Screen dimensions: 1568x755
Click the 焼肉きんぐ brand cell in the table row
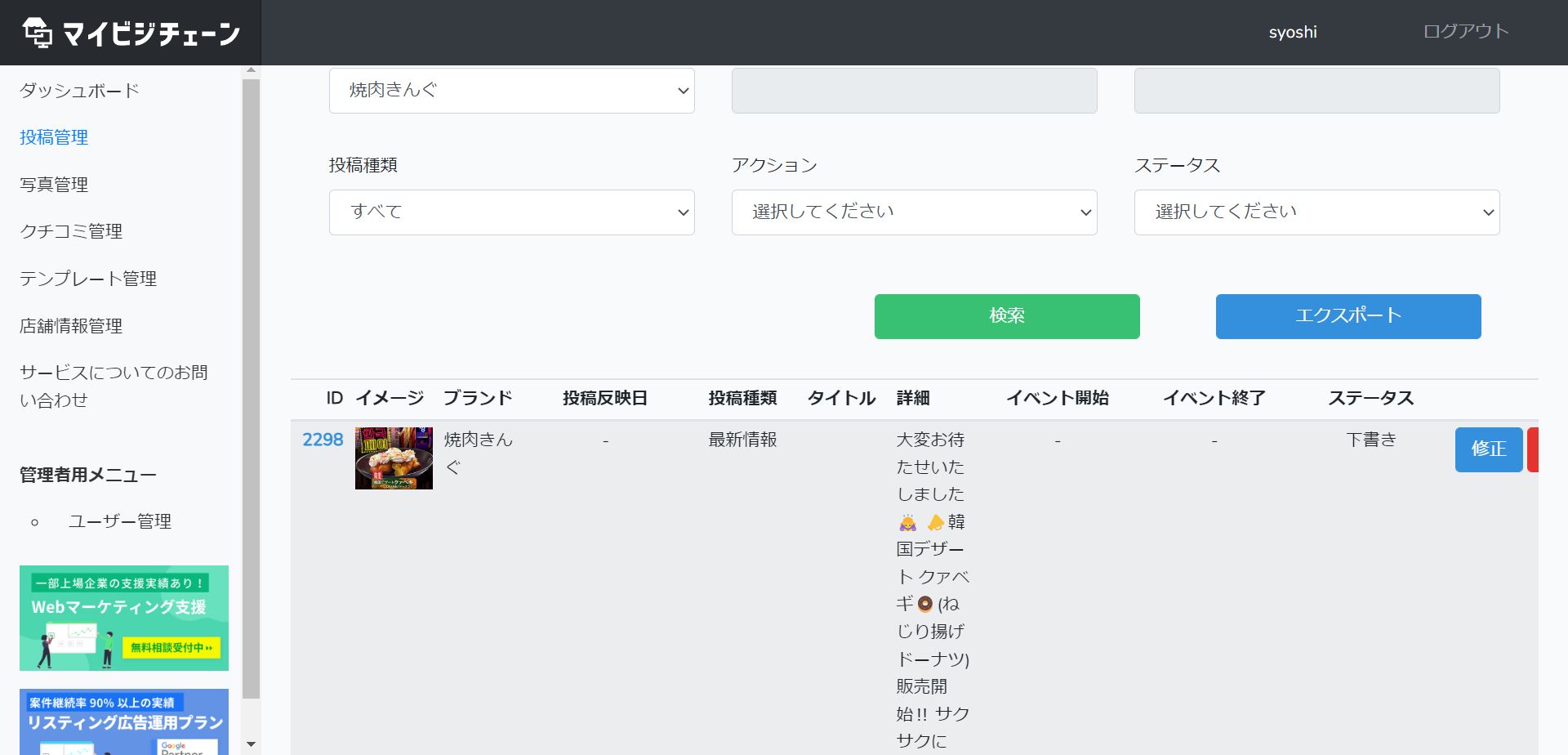tap(479, 453)
